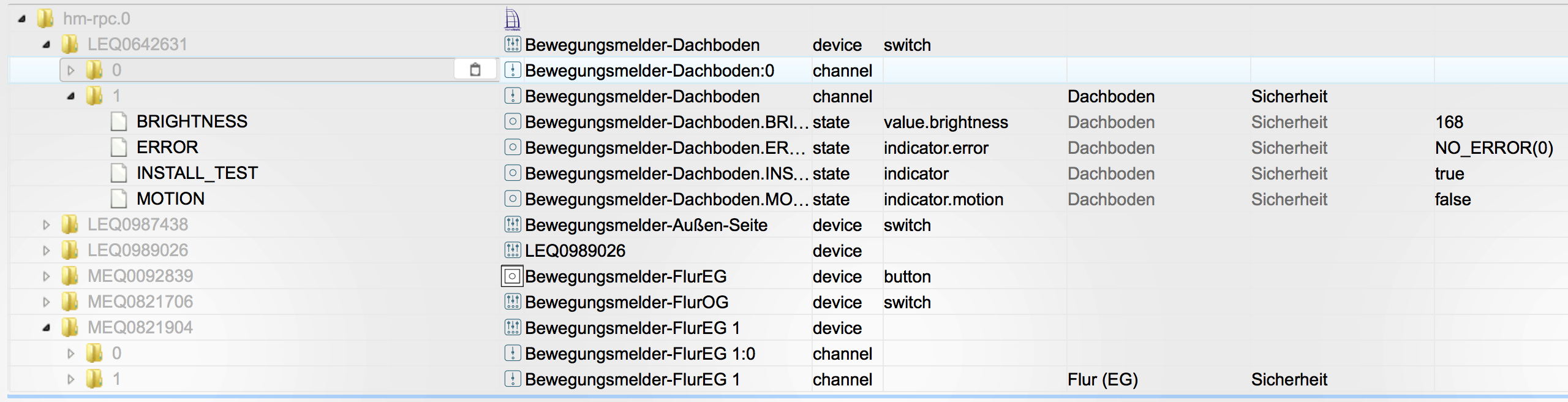Viewport: 1568px width, 402px height.
Task: Click the HomeMatic logo icon for hm-rpc.0
Action: [x=512, y=19]
